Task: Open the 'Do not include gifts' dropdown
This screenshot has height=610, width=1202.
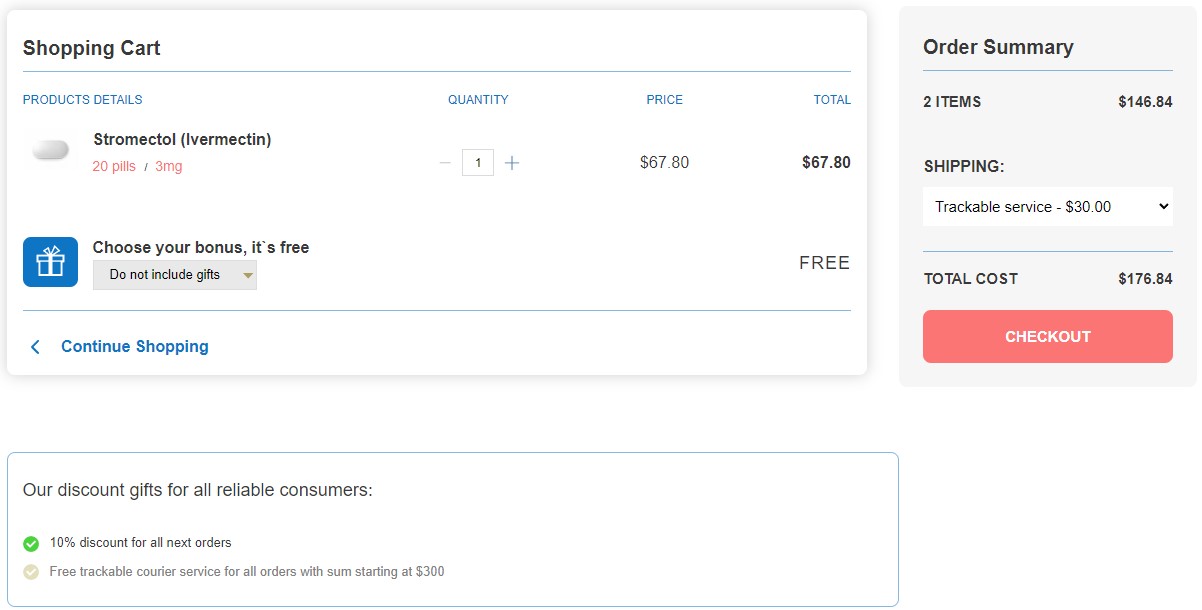Action: pos(175,275)
